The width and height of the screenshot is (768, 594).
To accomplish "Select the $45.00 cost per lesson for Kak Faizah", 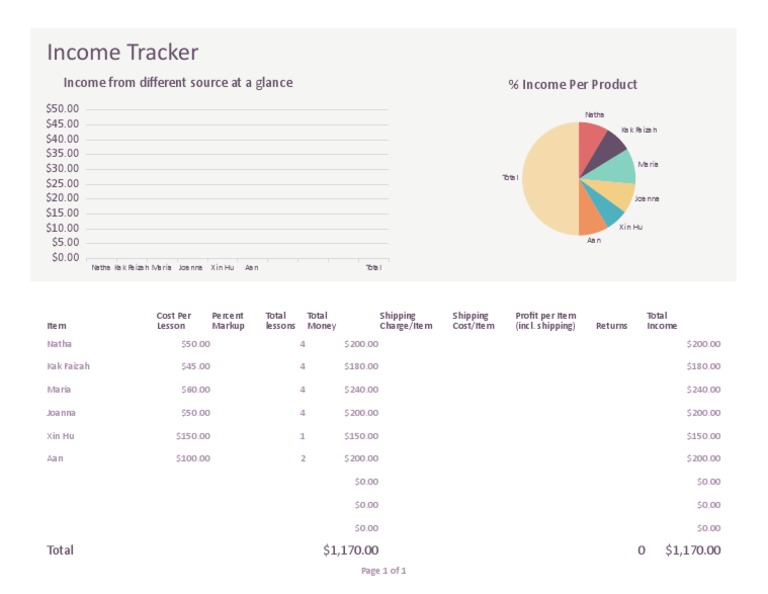I will tap(195, 366).
